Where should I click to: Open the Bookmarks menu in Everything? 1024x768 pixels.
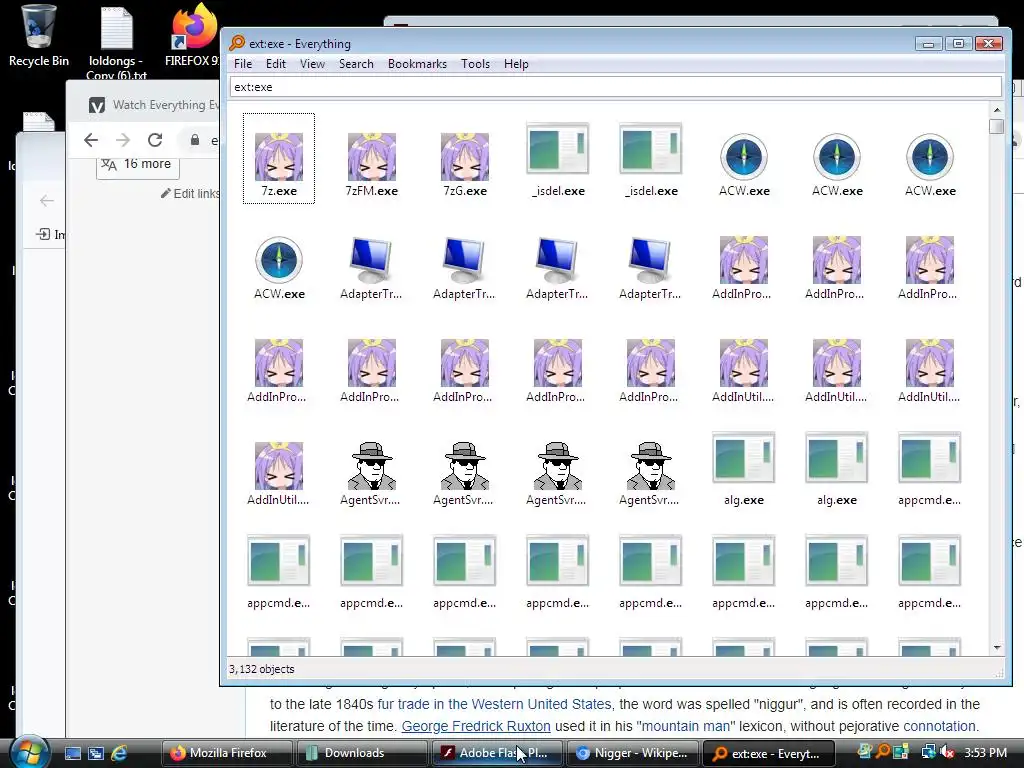pos(417,64)
